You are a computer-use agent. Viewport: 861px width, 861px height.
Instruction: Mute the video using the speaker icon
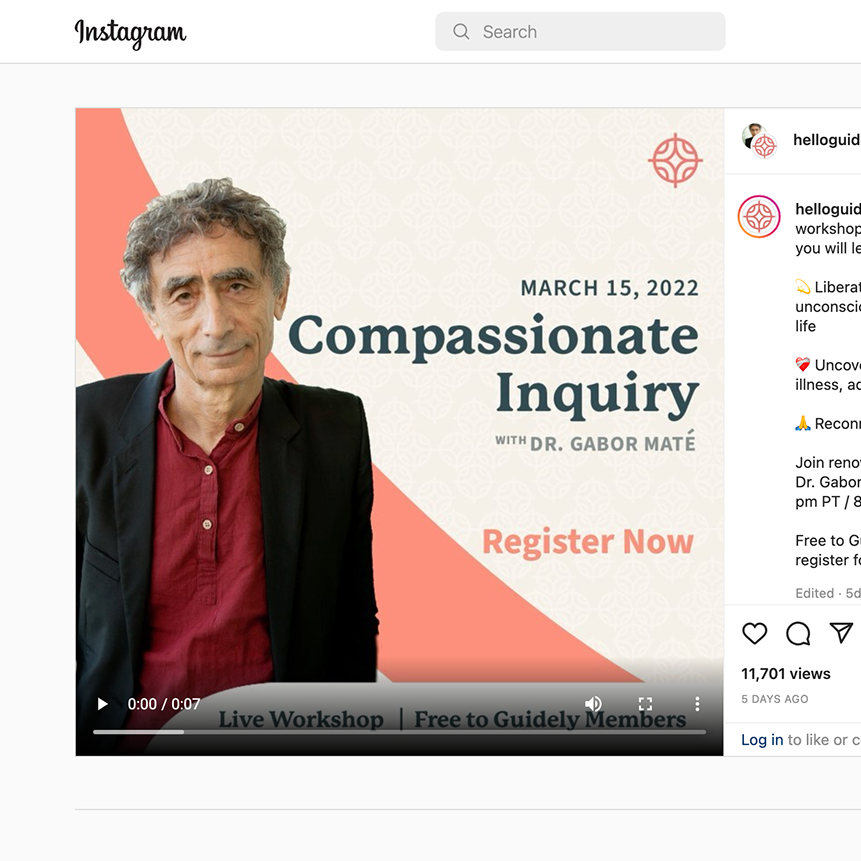(593, 704)
